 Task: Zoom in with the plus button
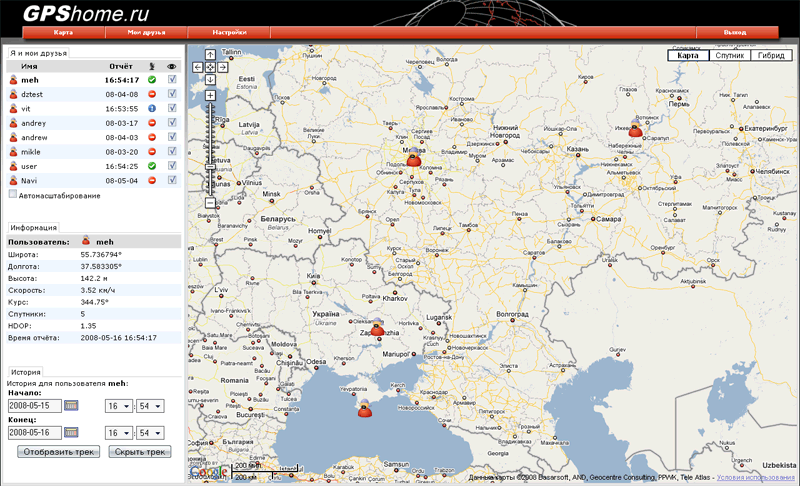pos(210,95)
